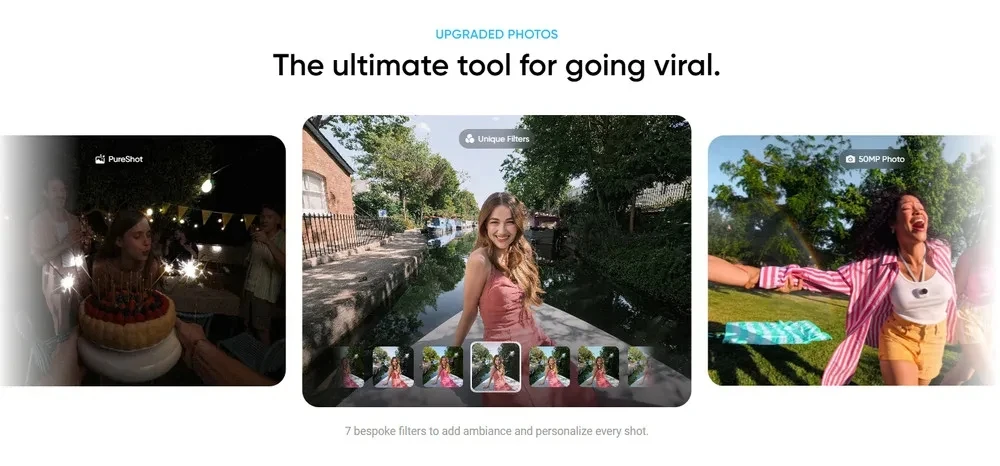Select the third filter thumbnail in strip
1000x466 pixels.
(443, 367)
